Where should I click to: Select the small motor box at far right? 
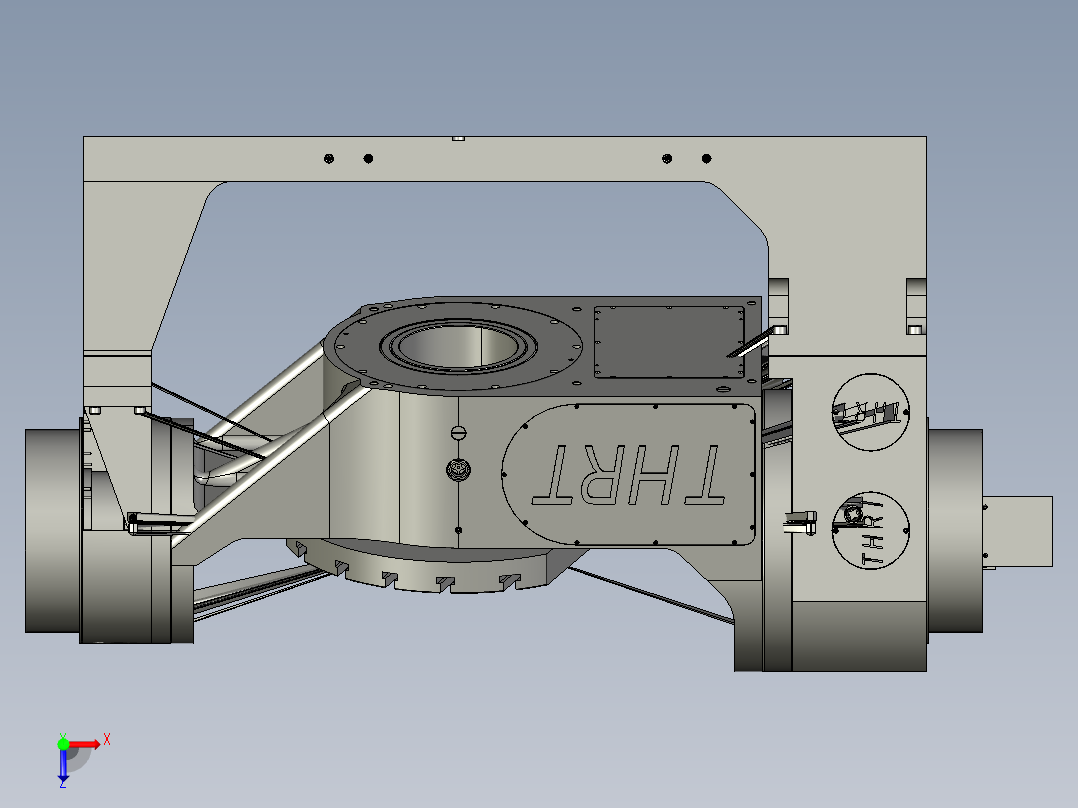[1018, 532]
